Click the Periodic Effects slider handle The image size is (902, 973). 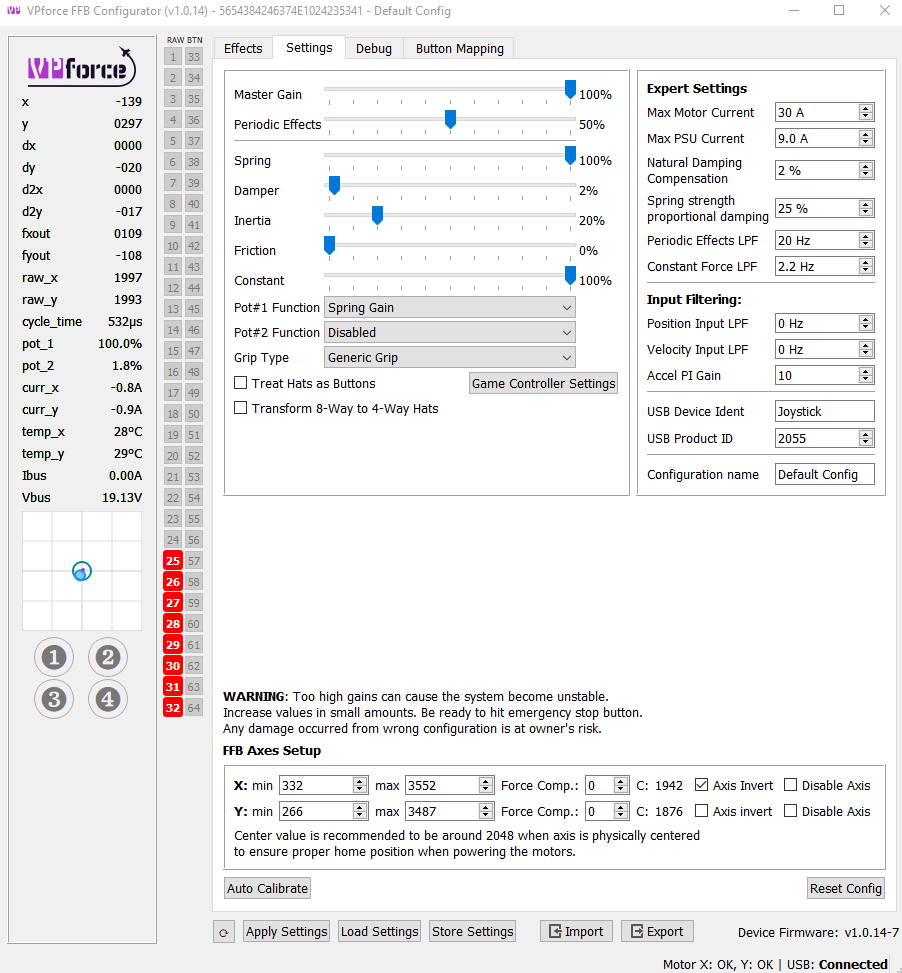[451, 120]
